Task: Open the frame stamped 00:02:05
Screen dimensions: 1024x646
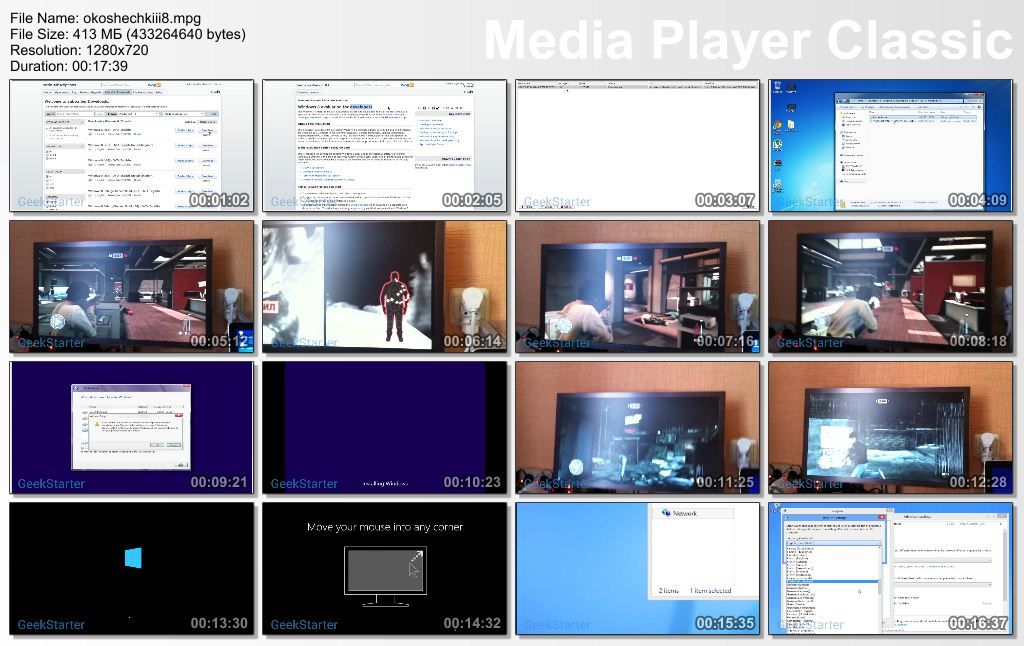Action: coord(385,146)
